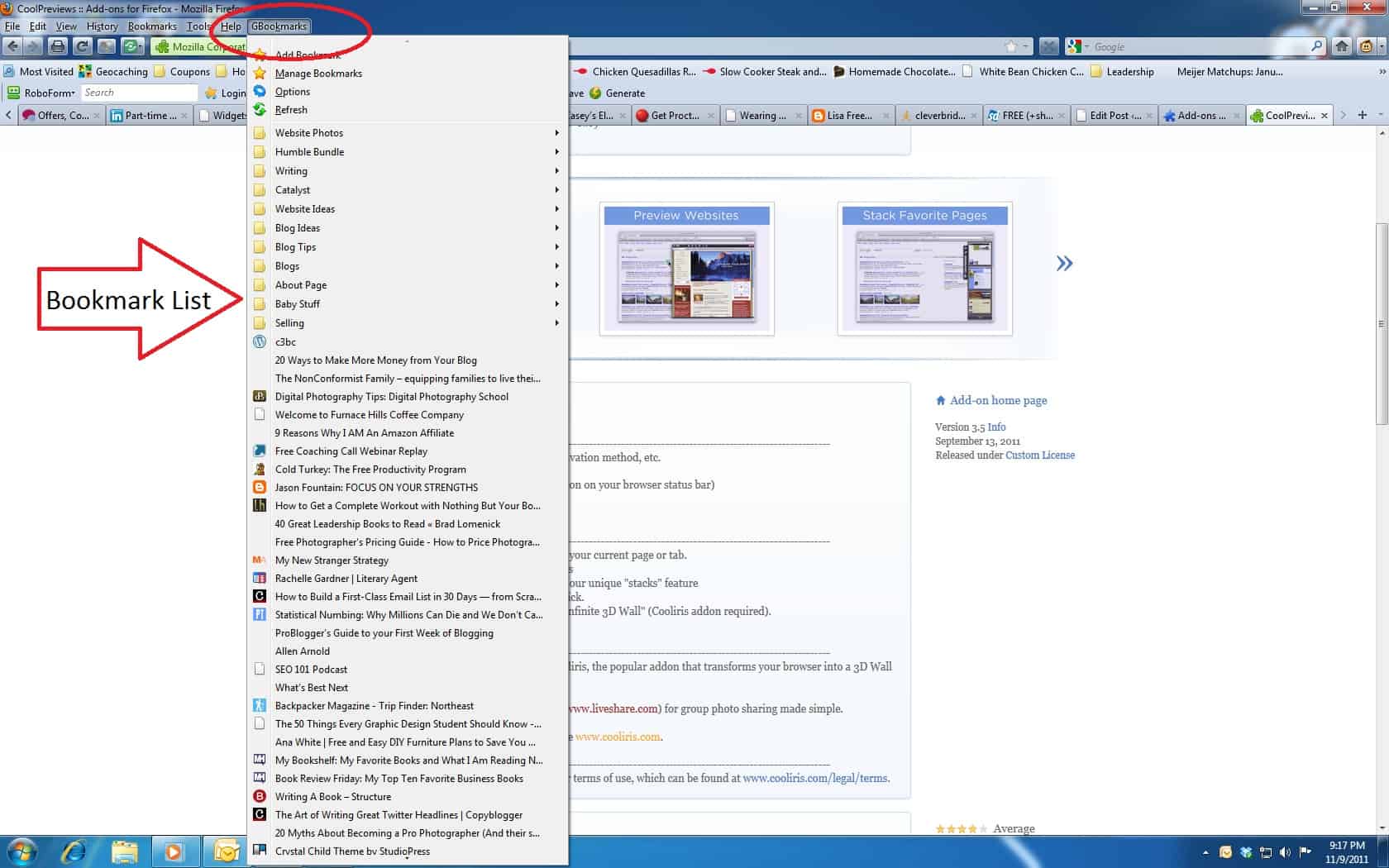This screenshot has width=1389, height=868.
Task: Choose Options in the GBookmarks menu
Action: [x=293, y=92]
